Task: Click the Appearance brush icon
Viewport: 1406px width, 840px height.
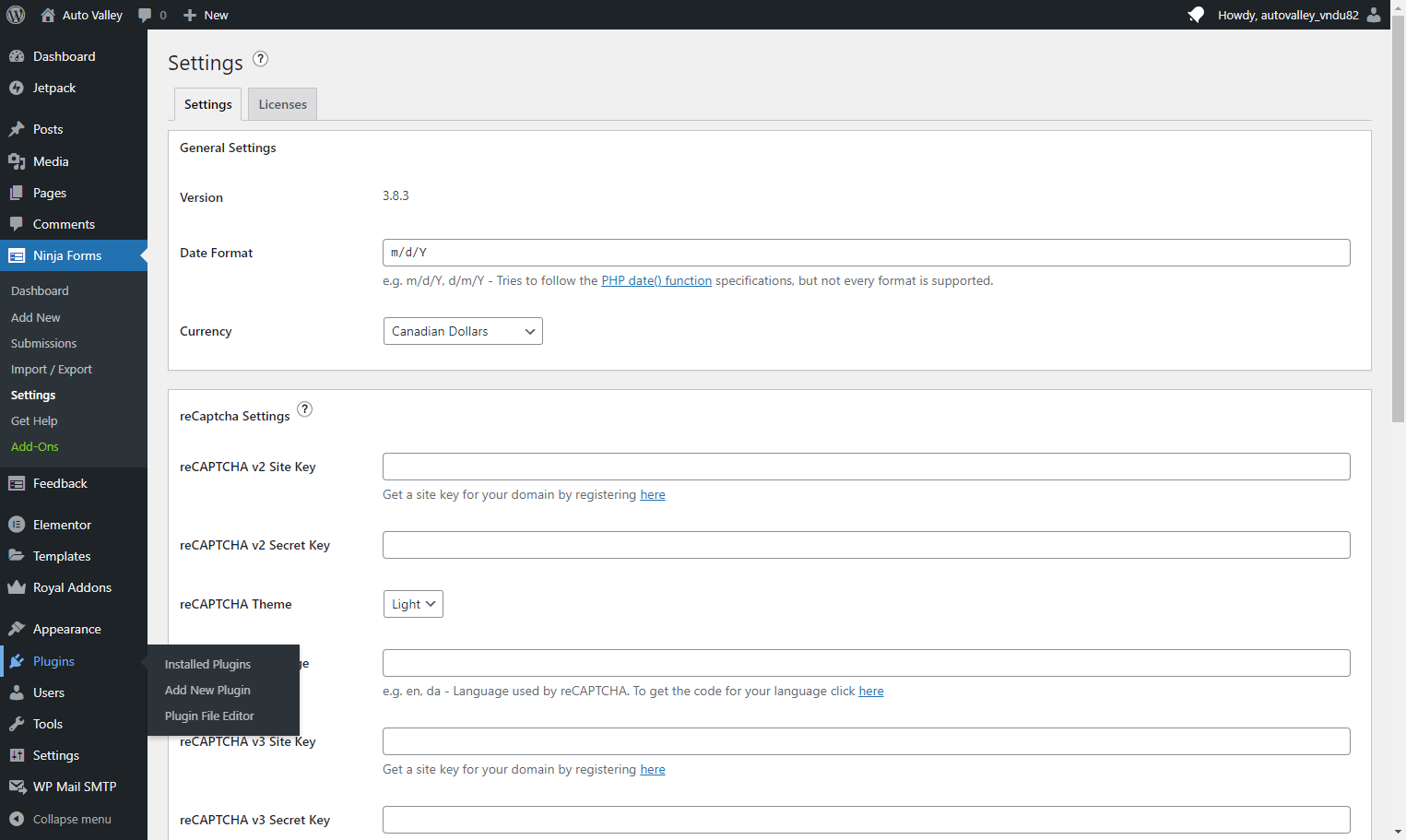Action: 17,629
